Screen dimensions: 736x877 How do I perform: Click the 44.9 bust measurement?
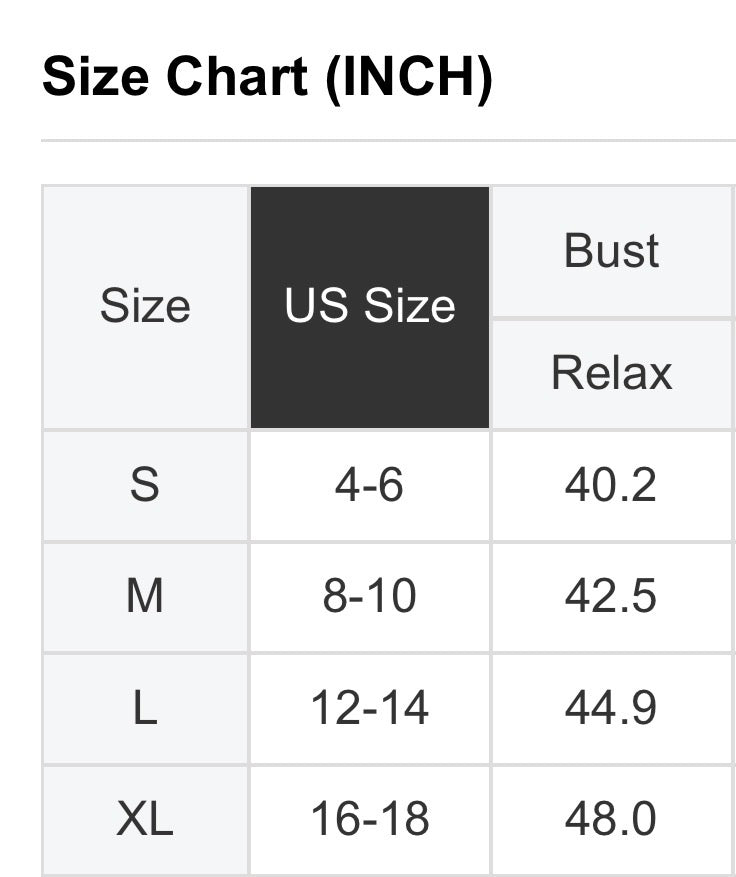point(611,708)
